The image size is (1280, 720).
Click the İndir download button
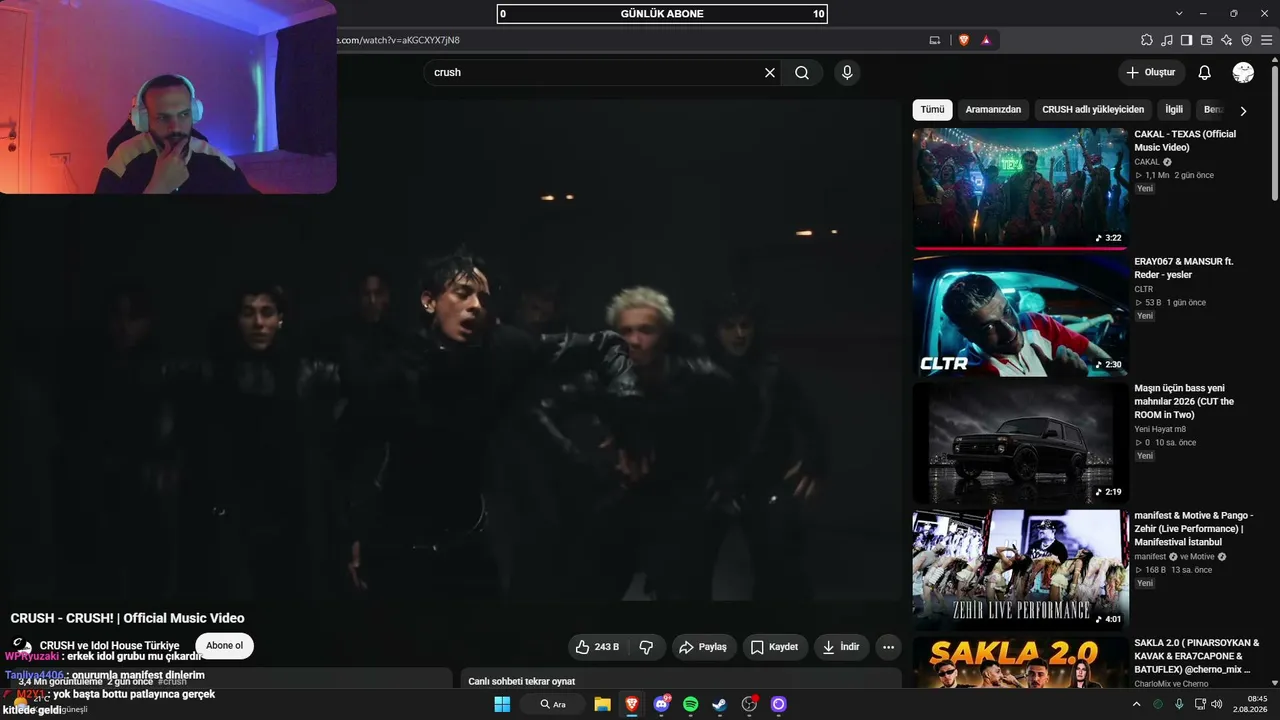tap(841, 647)
